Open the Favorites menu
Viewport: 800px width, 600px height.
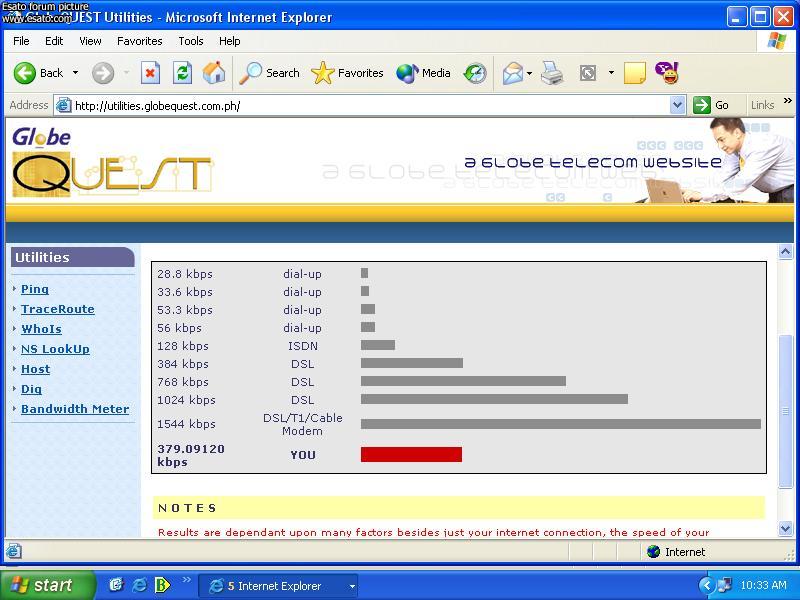[140, 41]
